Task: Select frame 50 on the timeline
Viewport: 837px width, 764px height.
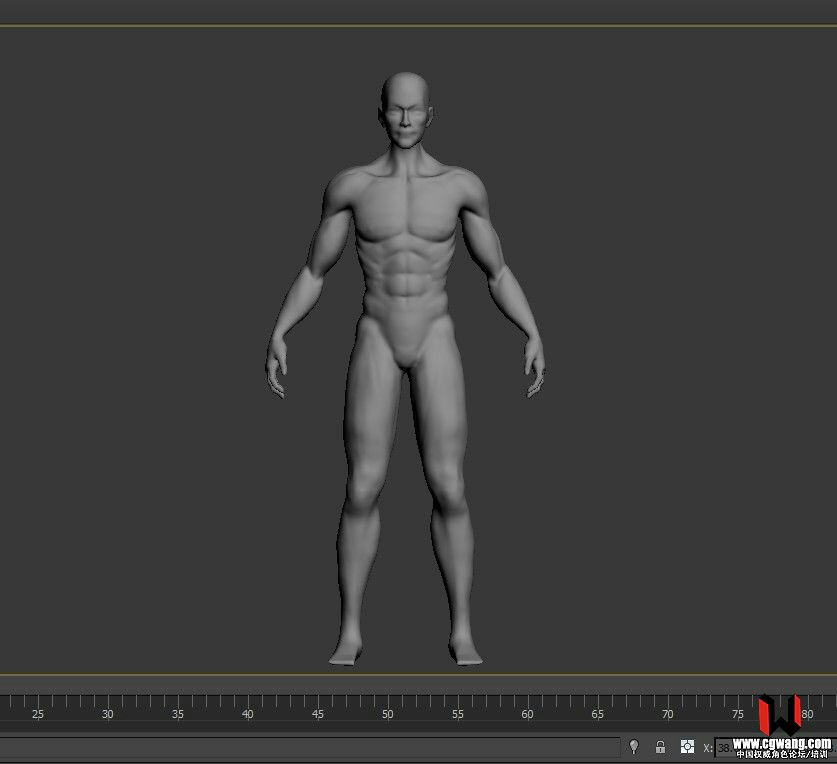Action: (x=388, y=714)
